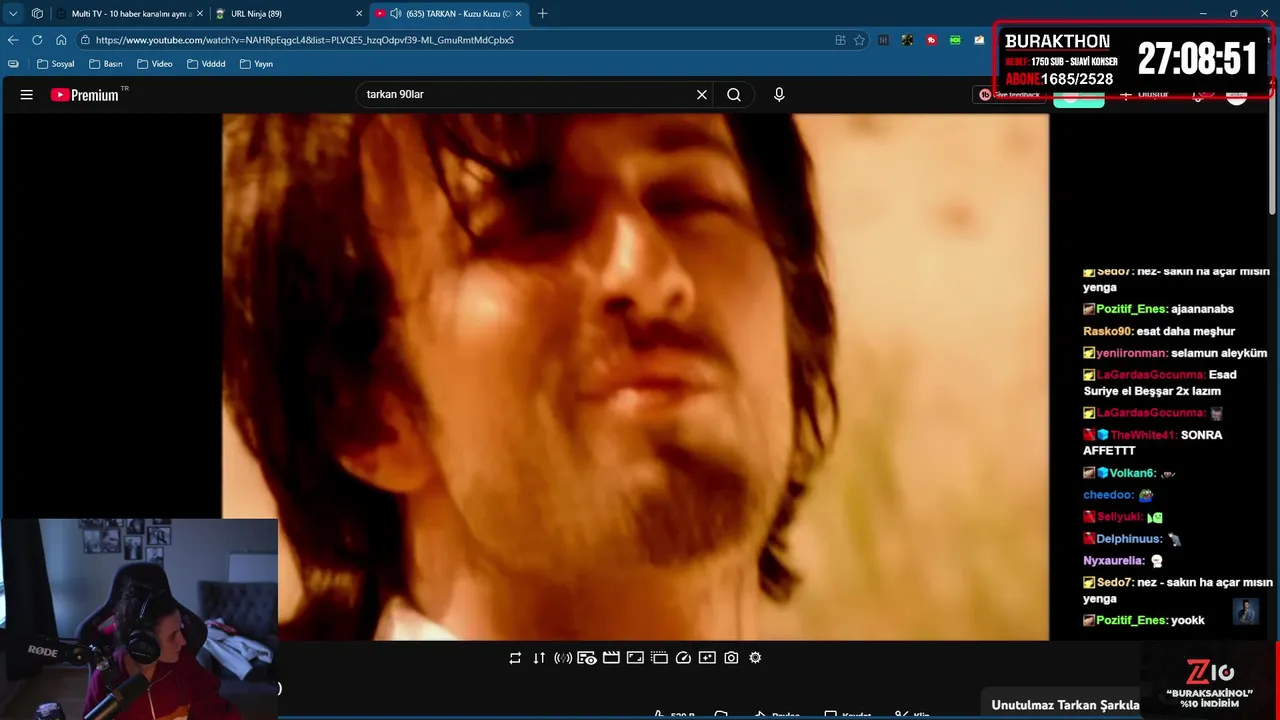Clear the 'tarkan 90lar' search text
The width and height of the screenshot is (1280, 720).
(x=702, y=95)
